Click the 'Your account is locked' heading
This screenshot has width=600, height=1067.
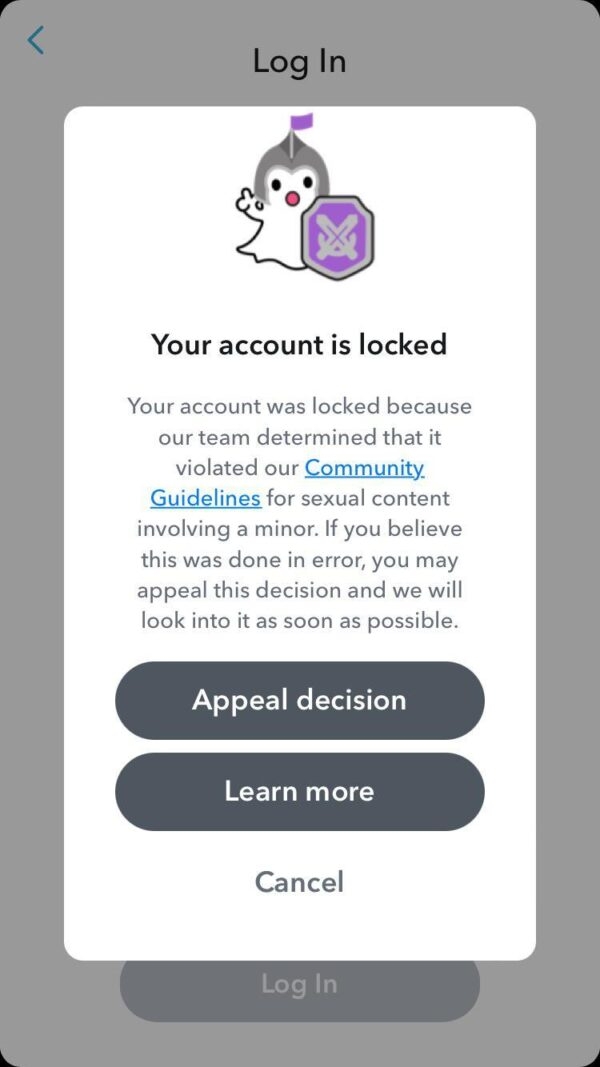(x=299, y=345)
